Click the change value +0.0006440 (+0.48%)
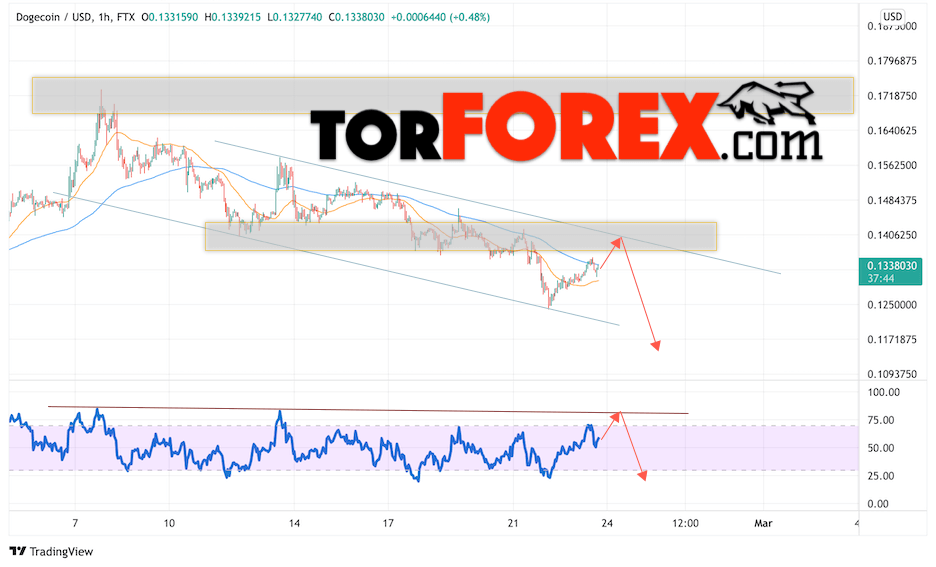Screen dimensions: 936x567 pos(441,17)
